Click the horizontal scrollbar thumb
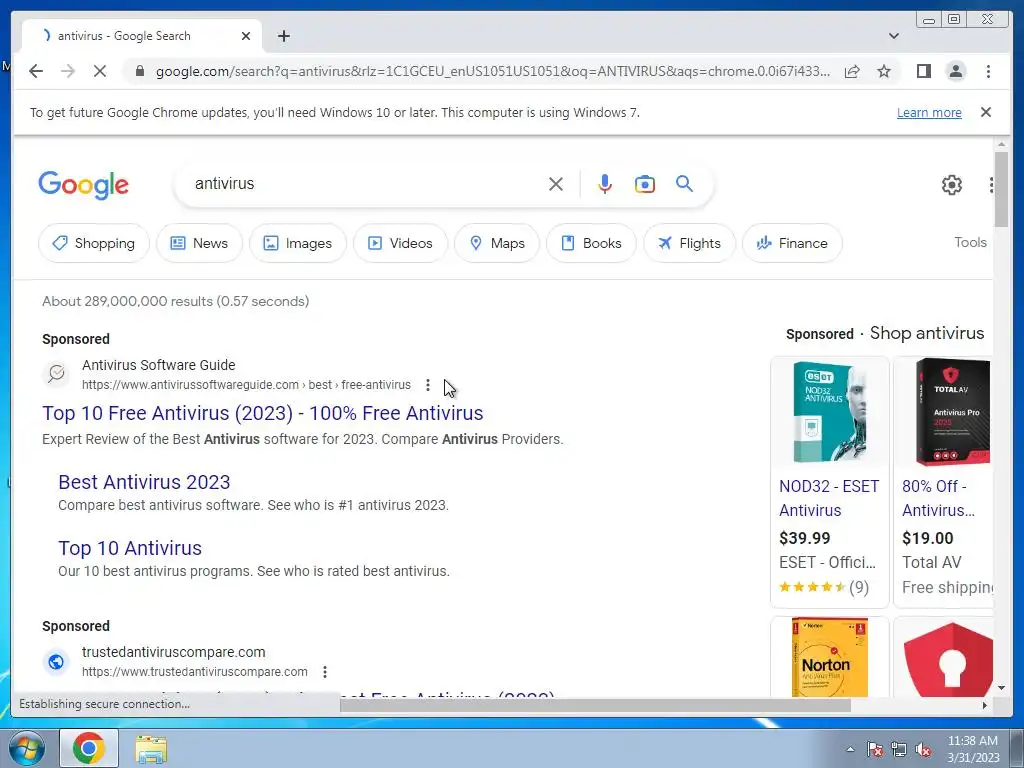 [595, 705]
